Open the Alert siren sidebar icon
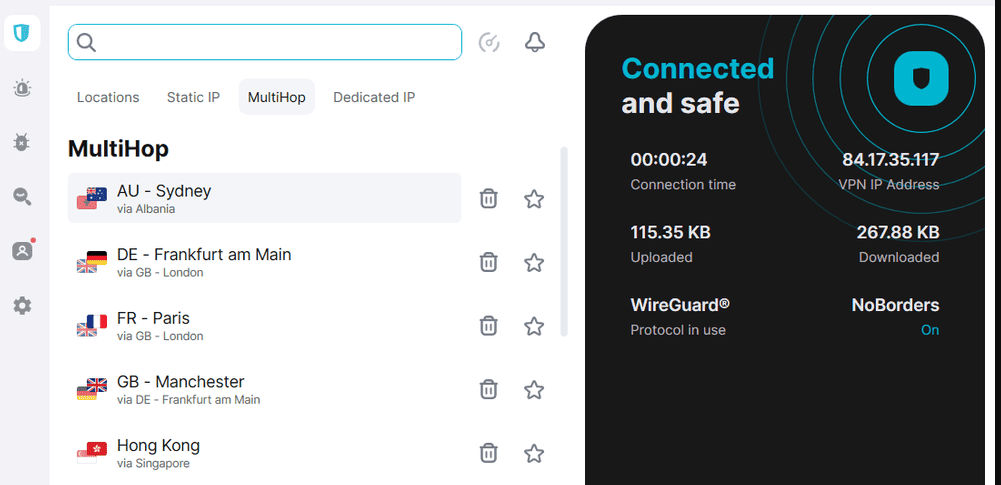Screen dimensions: 1001x485 [x=22, y=88]
